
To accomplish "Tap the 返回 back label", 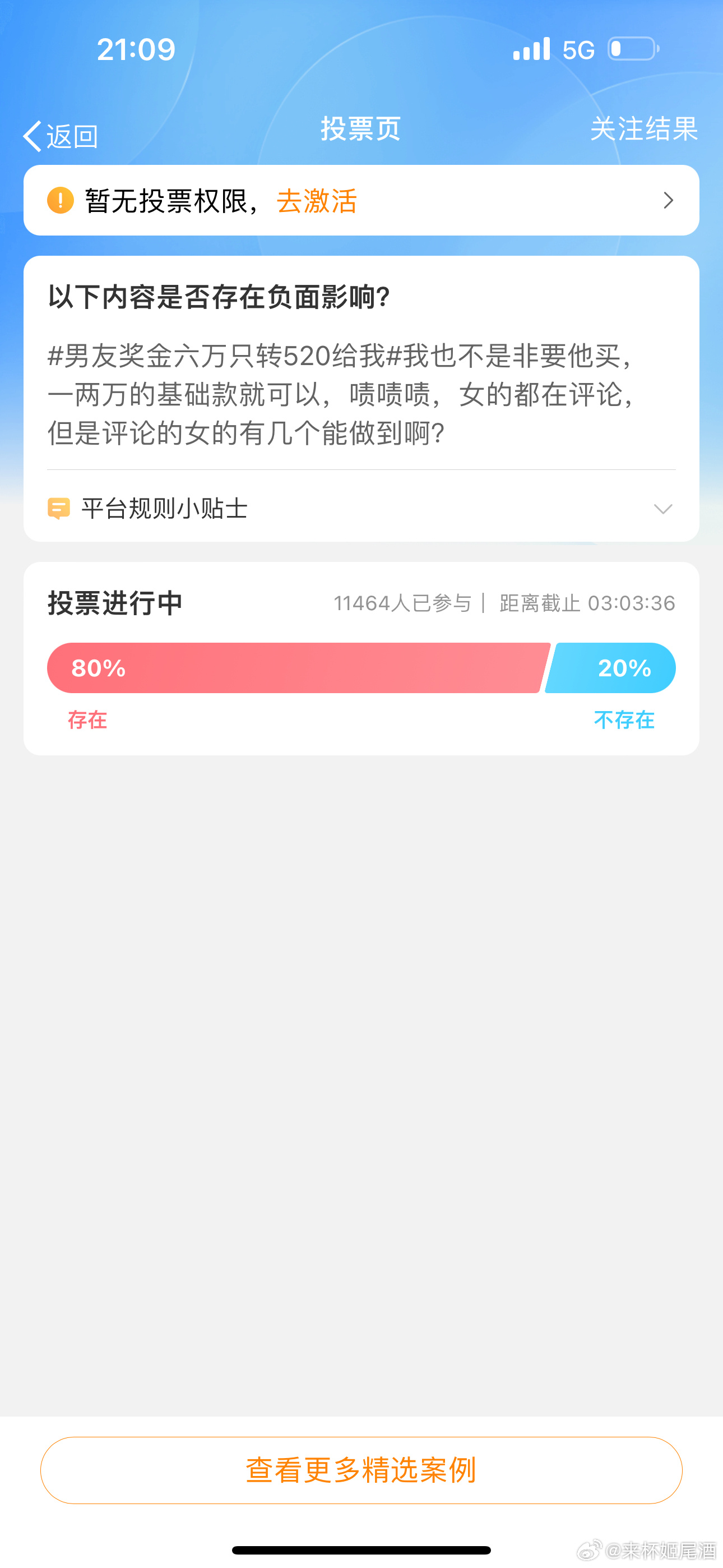I will [x=72, y=136].
